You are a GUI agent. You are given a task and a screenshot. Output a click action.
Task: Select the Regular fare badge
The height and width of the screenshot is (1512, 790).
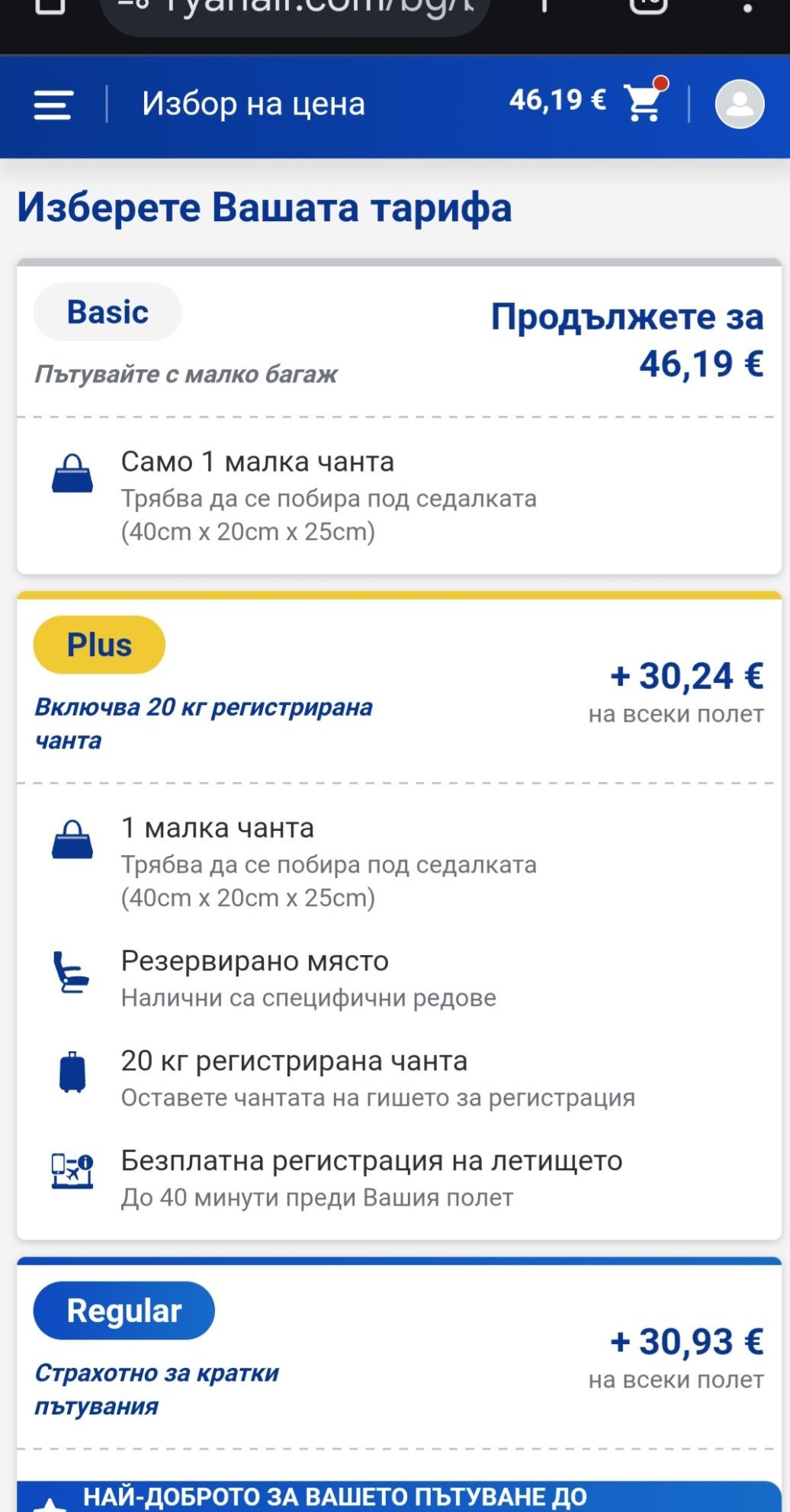[x=124, y=1311]
